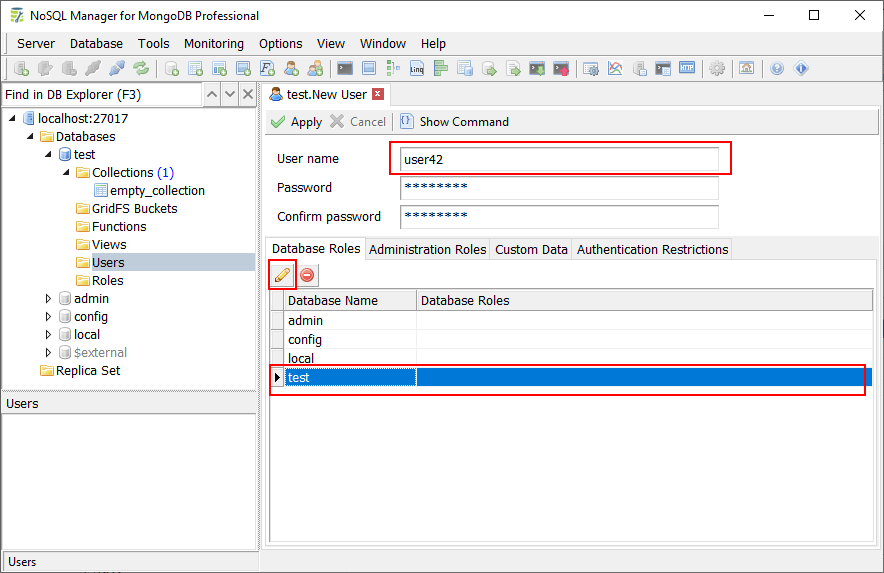
Task: Click the Apply button
Action: [x=295, y=121]
